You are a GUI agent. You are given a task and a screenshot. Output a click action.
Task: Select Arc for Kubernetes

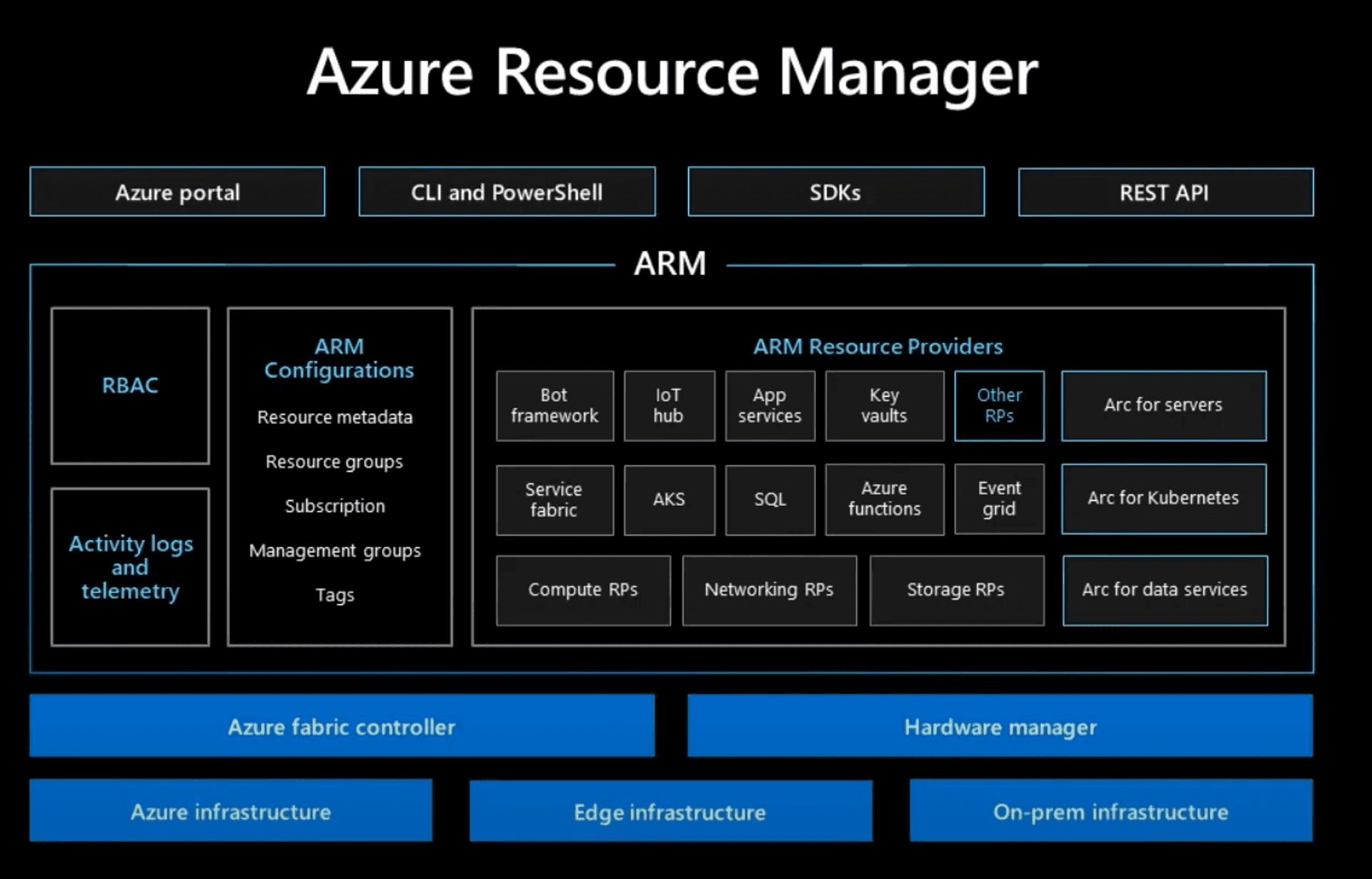1164,499
